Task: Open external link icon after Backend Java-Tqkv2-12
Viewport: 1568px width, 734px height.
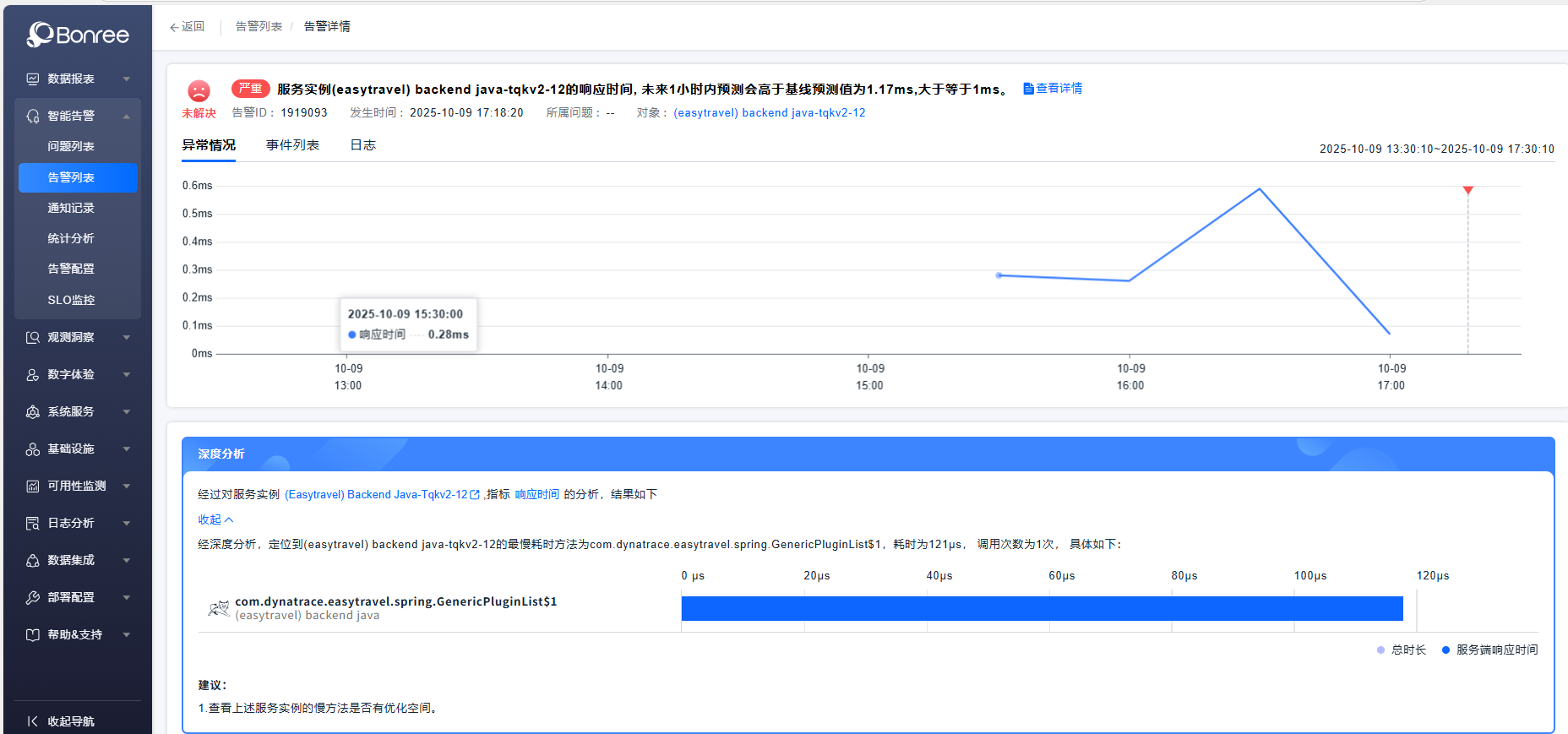Action: (475, 495)
